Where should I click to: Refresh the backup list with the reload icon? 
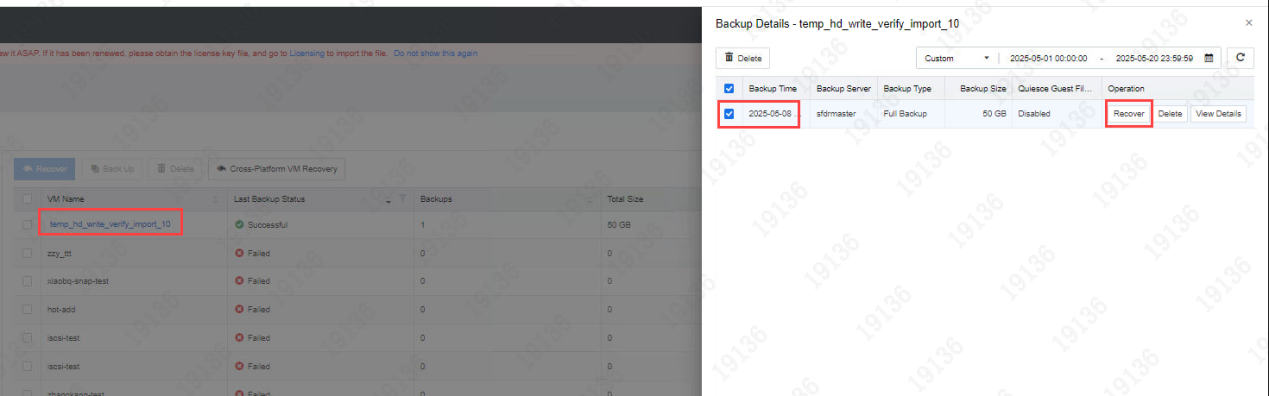(1241, 58)
